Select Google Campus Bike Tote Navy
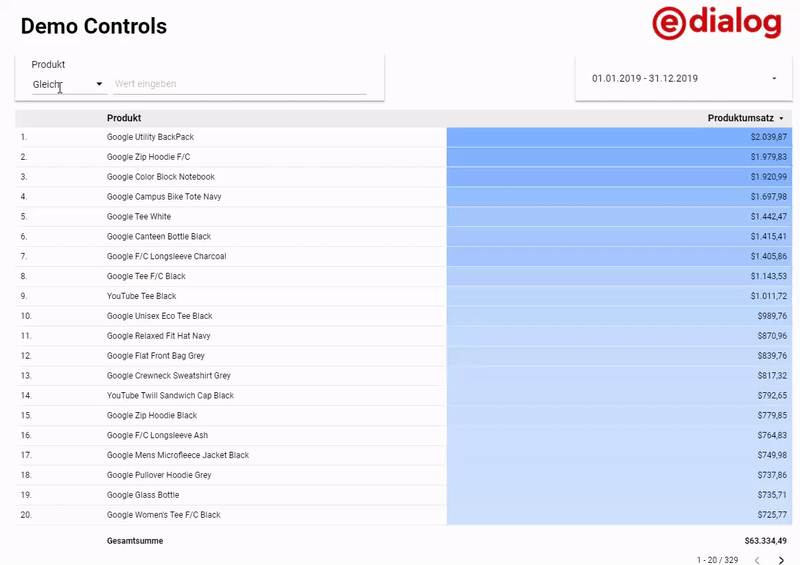The width and height of the screenshot is (800, 565). [x=164, y=196]
